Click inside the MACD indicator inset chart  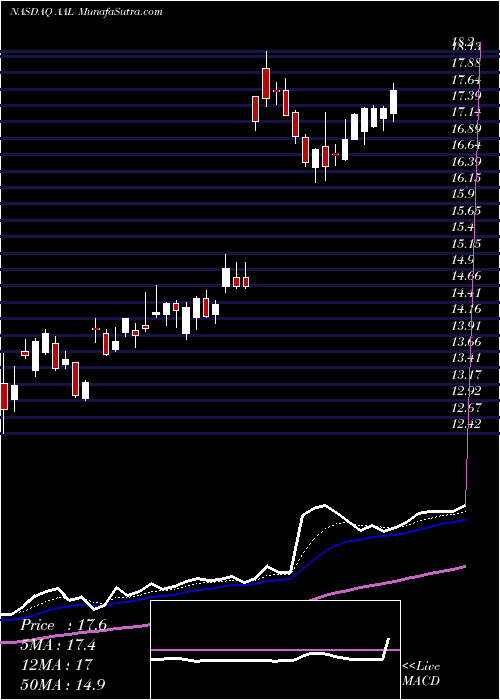(275, 650)
